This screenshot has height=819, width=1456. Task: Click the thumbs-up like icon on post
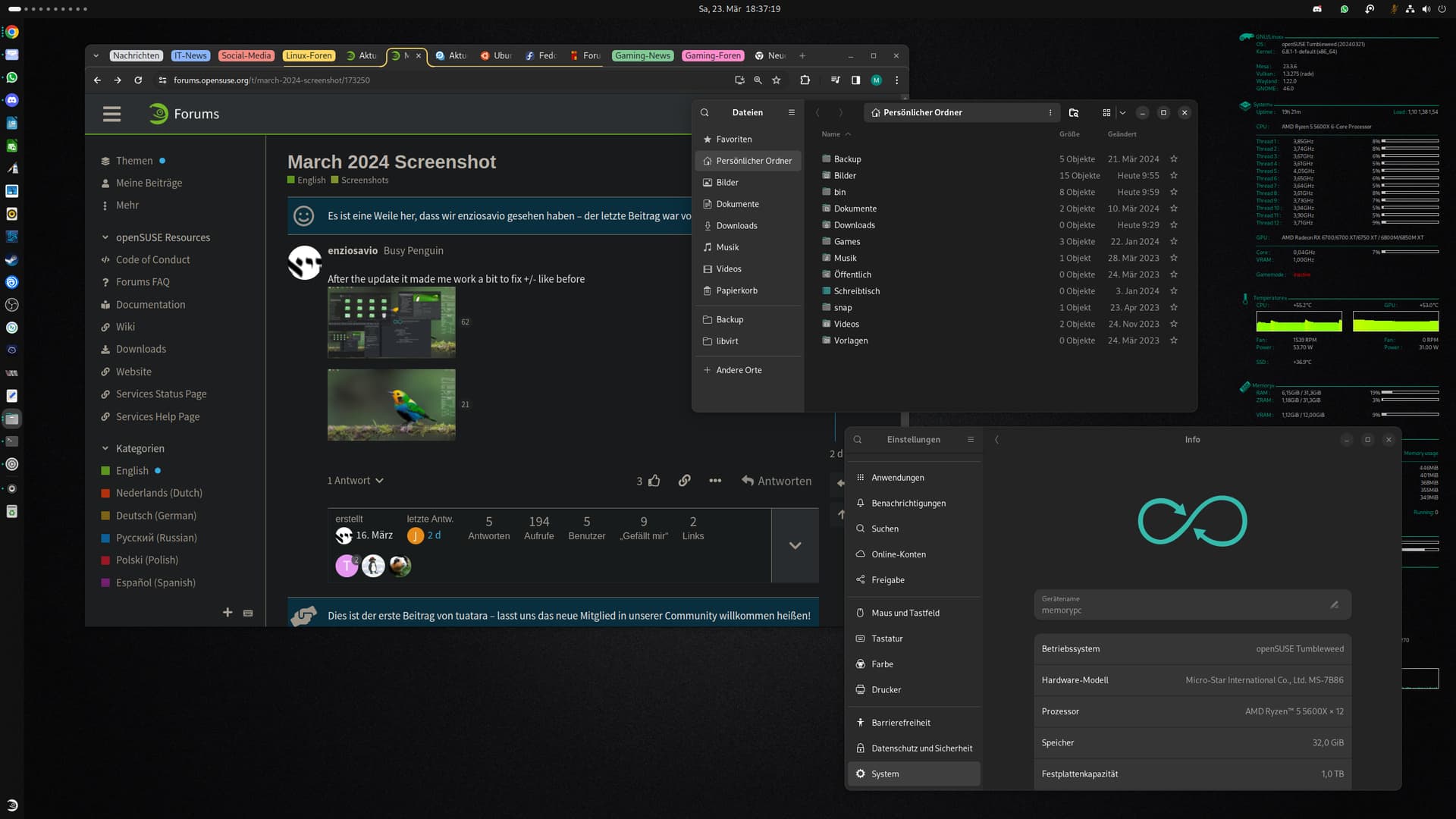point(654,481)
